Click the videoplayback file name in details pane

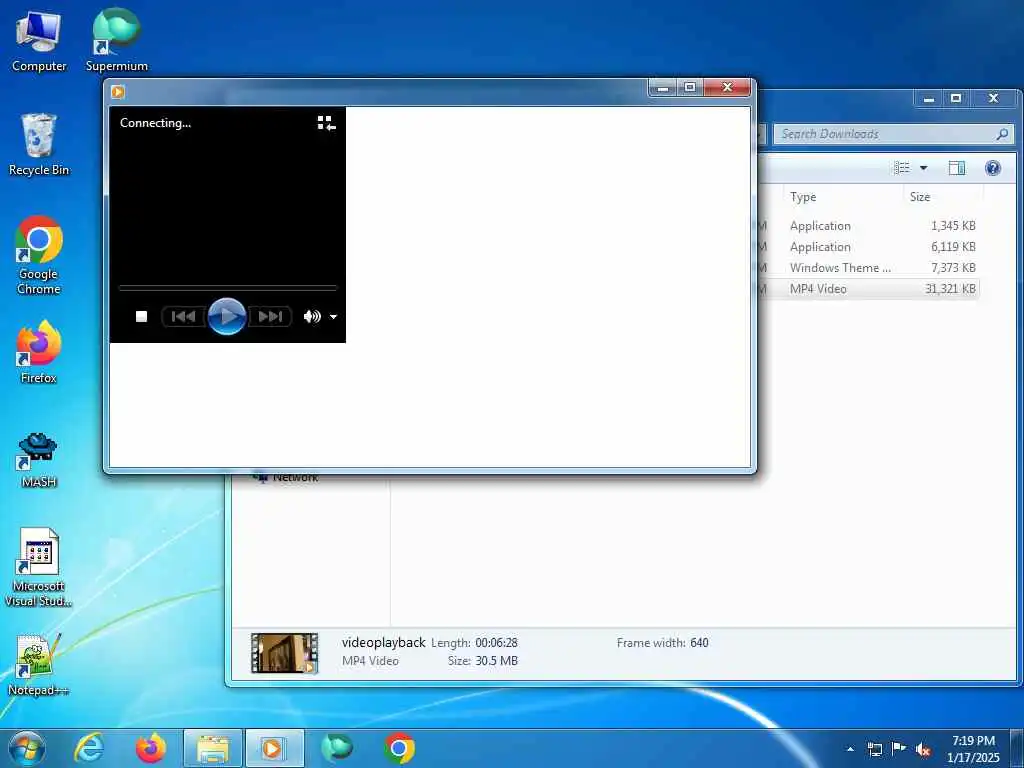[x=383, y=643]
